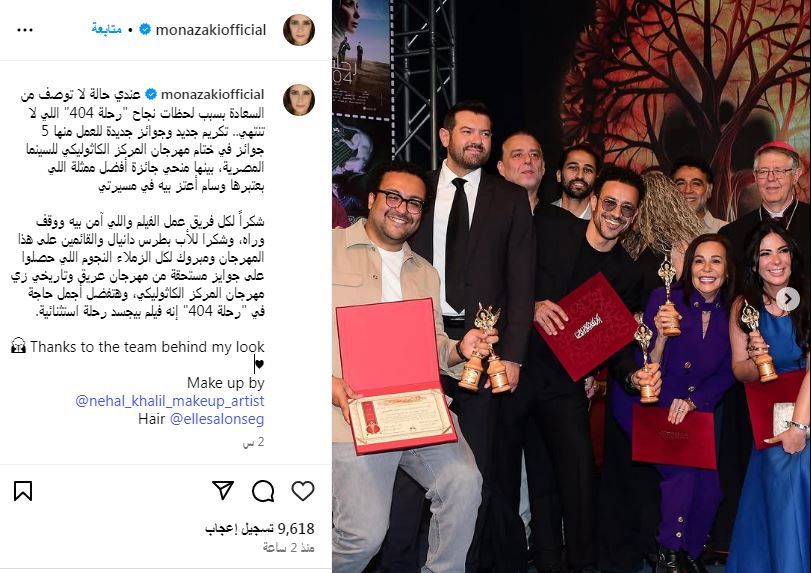Click the award ceremony group photo
The image size is (811, 573).
coord(571,286)
